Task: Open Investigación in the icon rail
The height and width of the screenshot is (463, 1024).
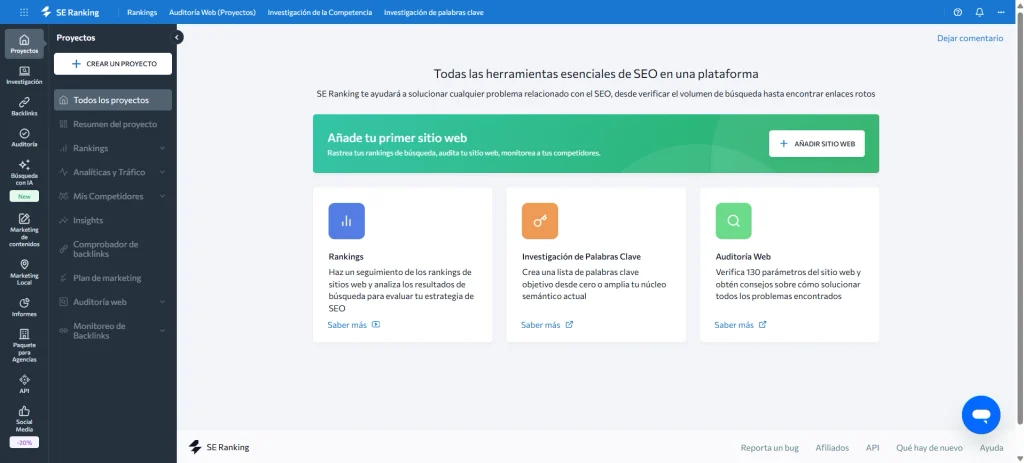Action: tap(24, 76)
